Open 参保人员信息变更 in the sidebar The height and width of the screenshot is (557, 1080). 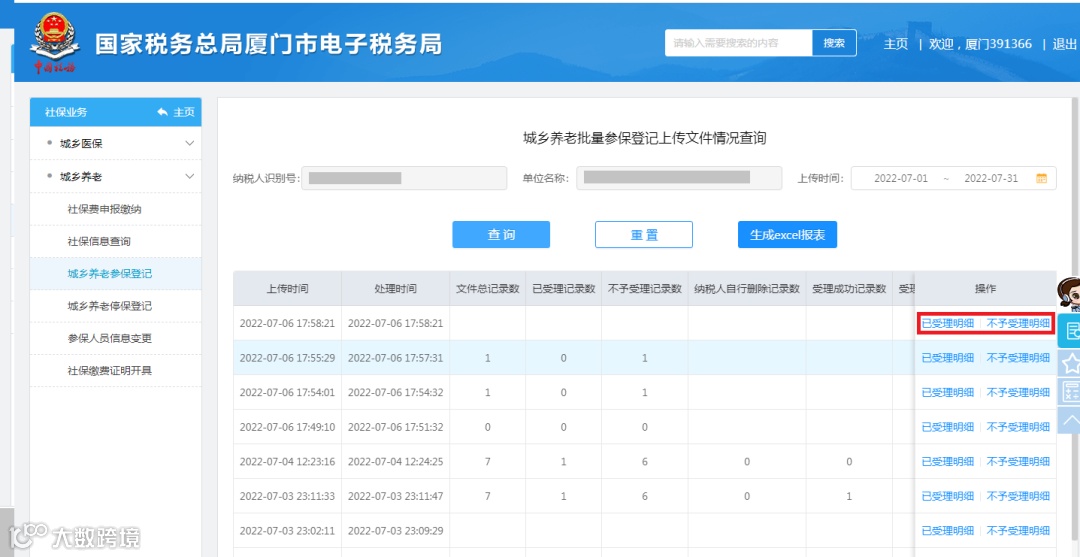tap(110, 338)
